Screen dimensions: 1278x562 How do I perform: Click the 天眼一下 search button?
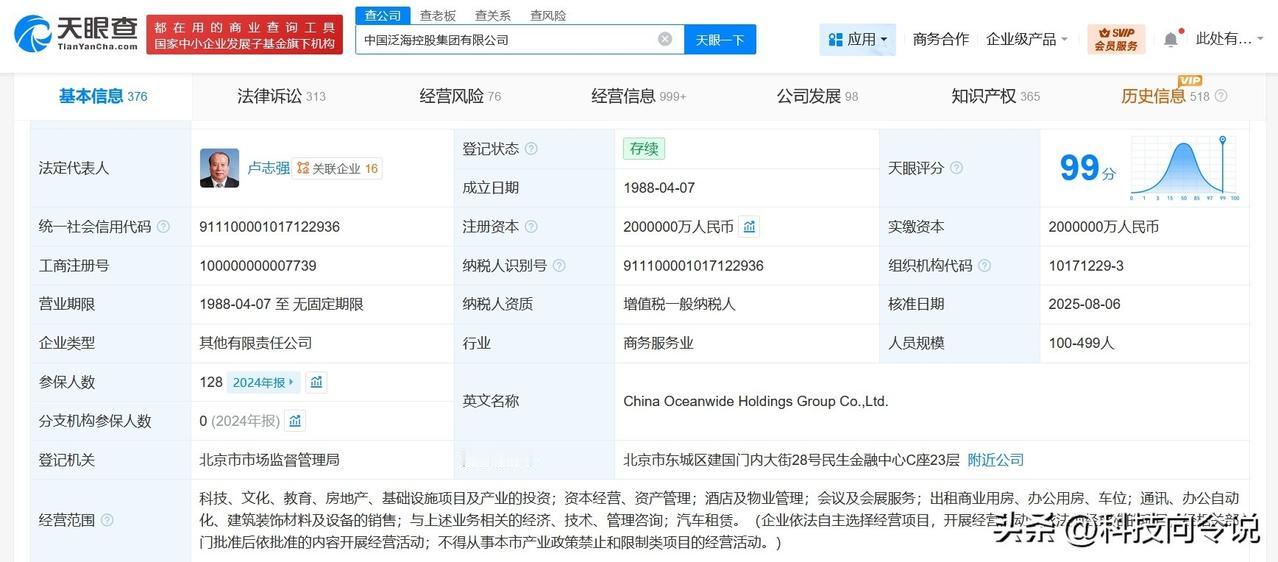720,39
